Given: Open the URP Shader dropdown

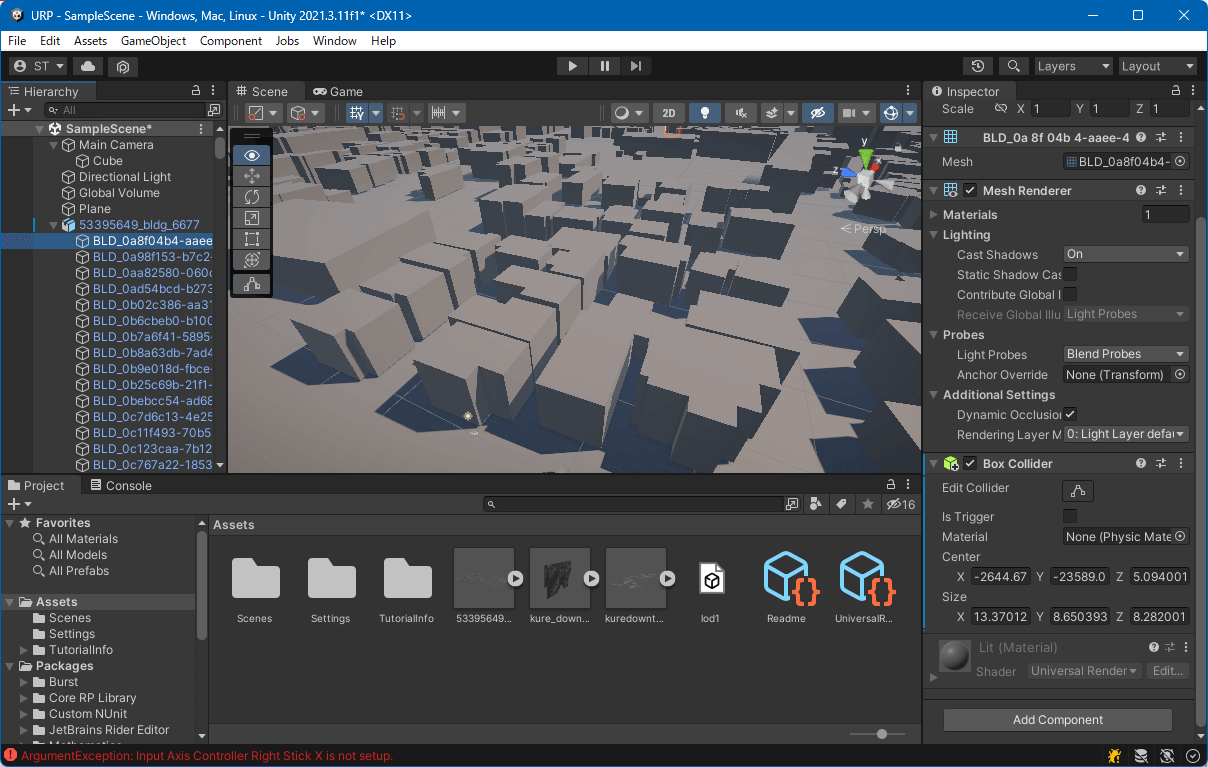Looking at the screenshot, I should point(1084,671).
